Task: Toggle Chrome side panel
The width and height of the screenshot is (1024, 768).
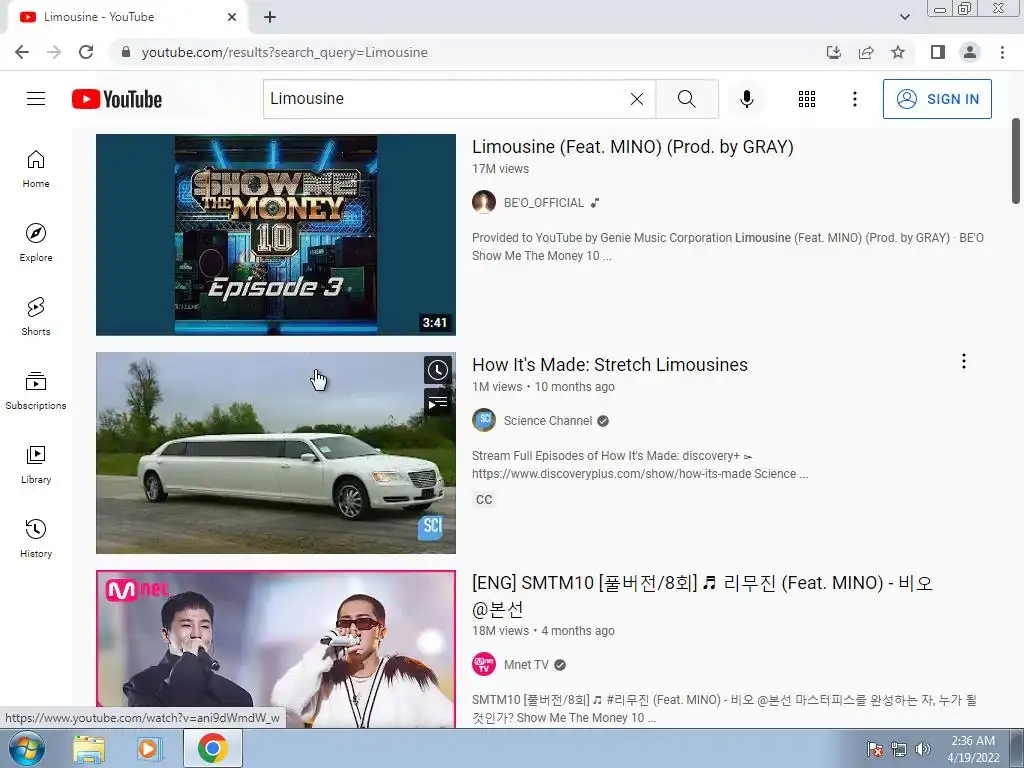Action: [938, 52]
